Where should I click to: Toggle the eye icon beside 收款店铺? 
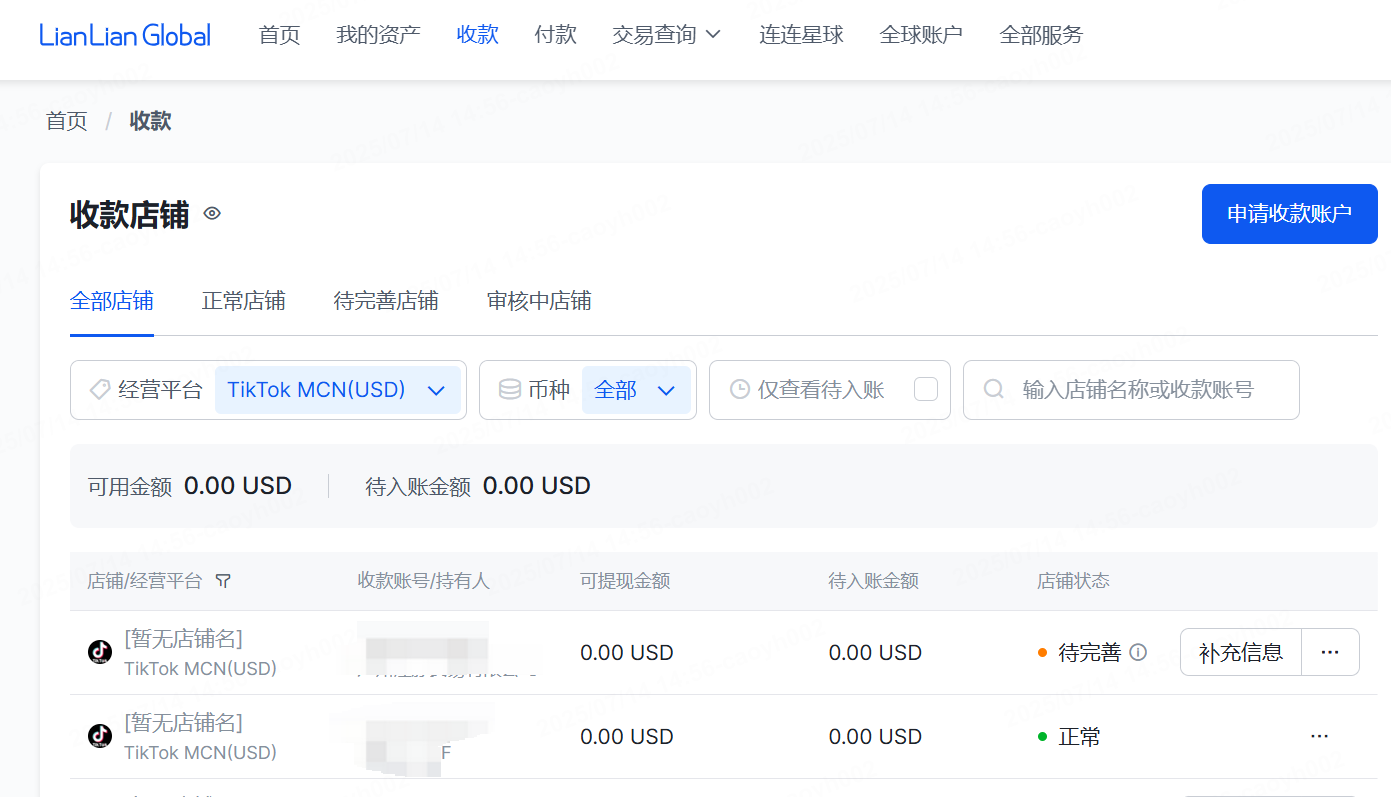point(212,213)
